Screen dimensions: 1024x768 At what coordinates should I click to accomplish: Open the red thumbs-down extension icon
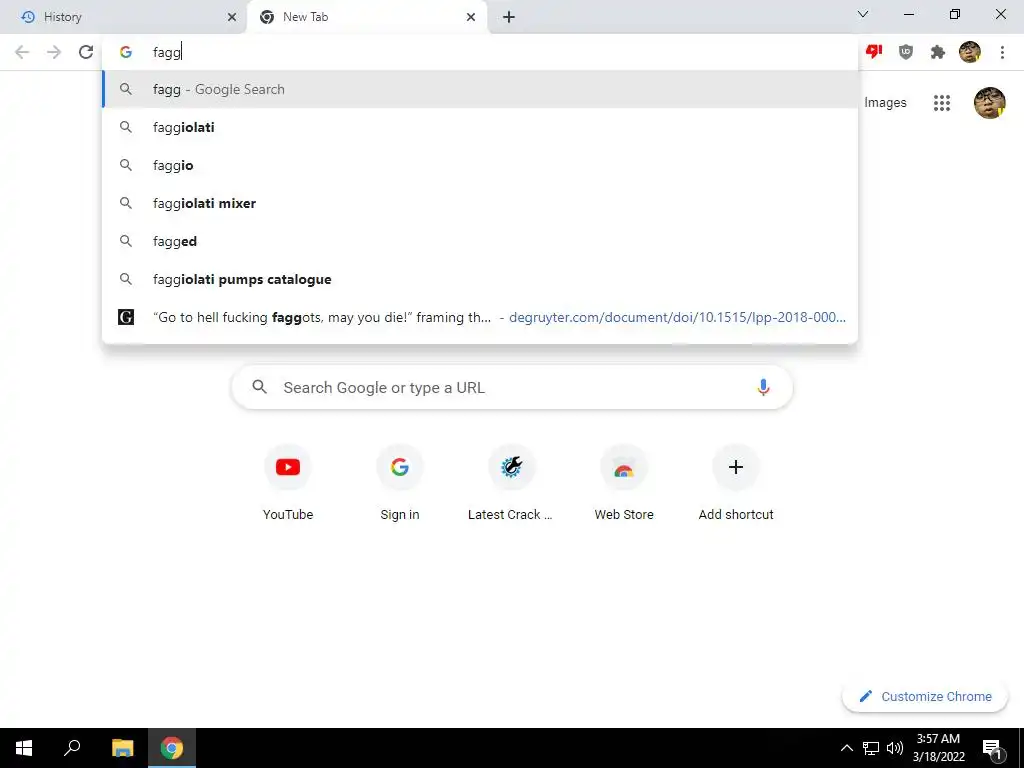point(874,52)
